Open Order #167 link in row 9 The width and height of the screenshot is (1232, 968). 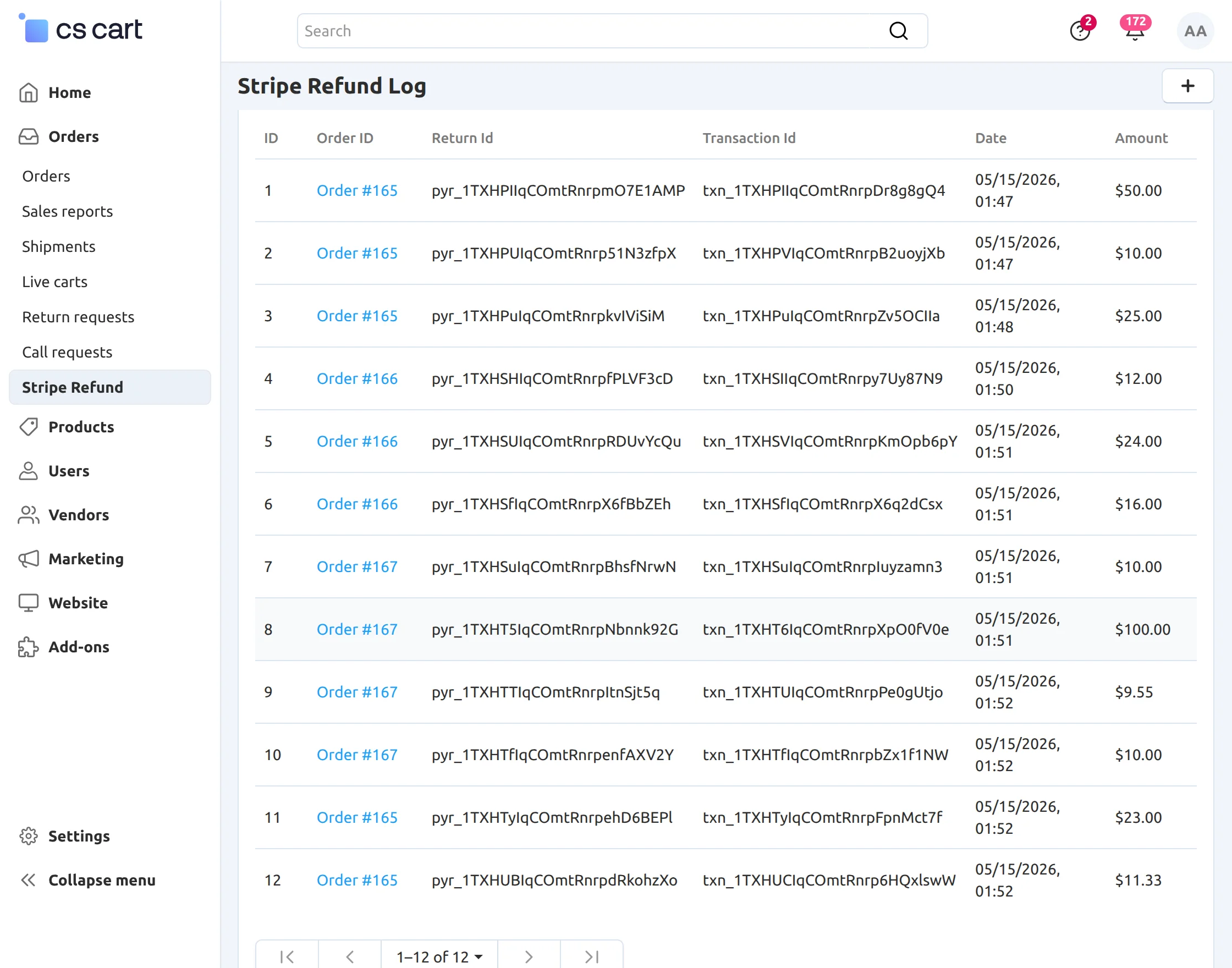357,692
